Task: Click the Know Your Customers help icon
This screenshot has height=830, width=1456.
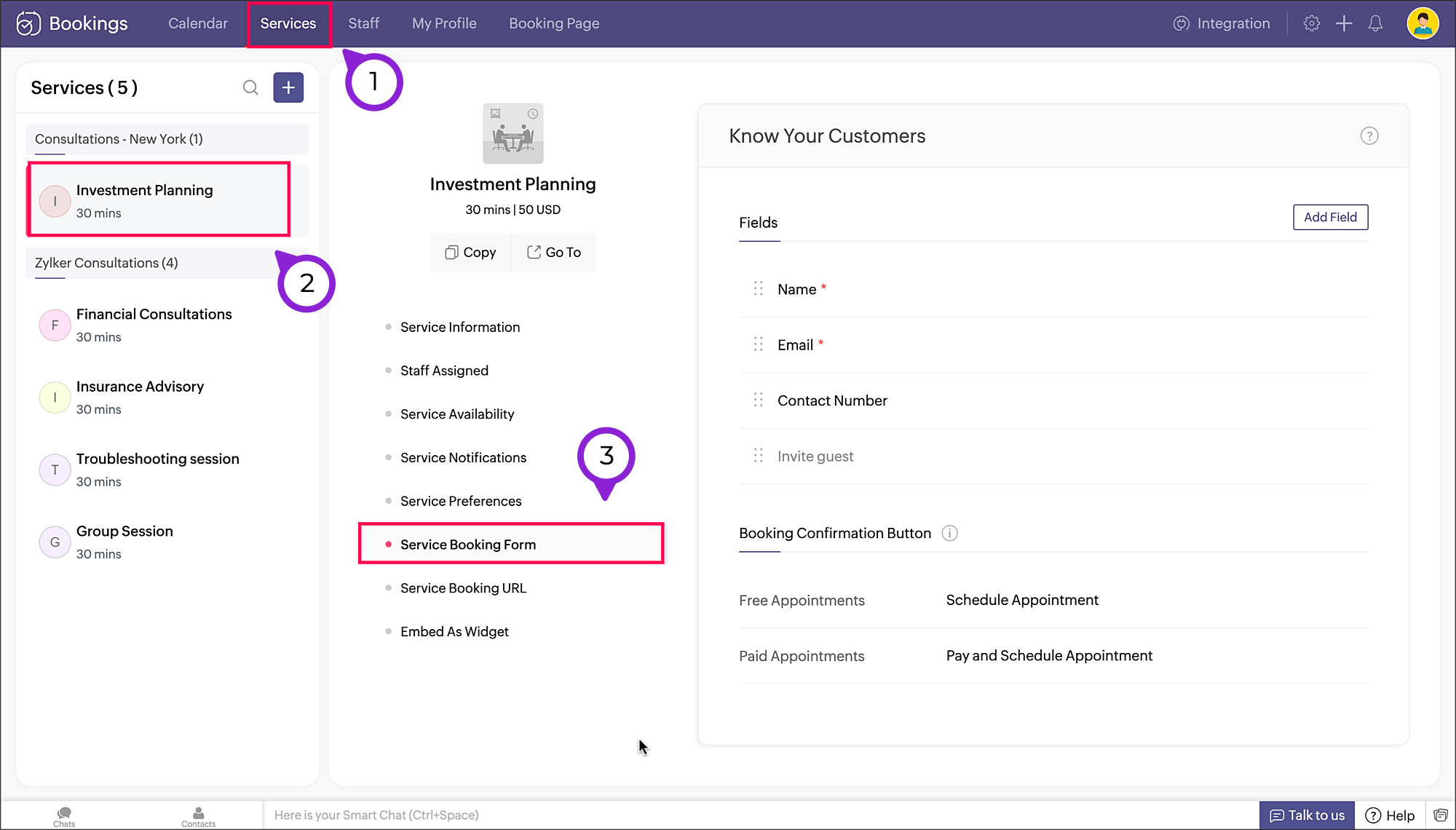Action: [x=1369, y=136]
